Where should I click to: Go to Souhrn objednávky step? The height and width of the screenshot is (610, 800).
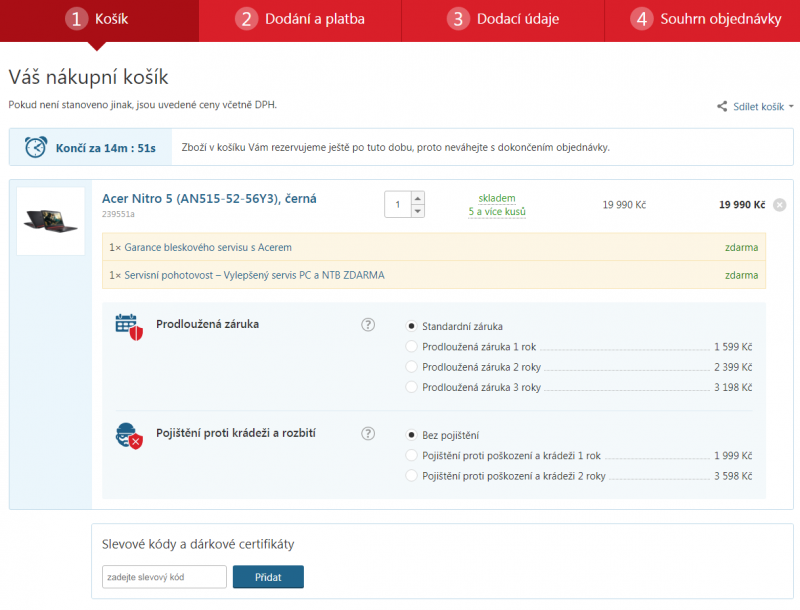coord(703,21)
